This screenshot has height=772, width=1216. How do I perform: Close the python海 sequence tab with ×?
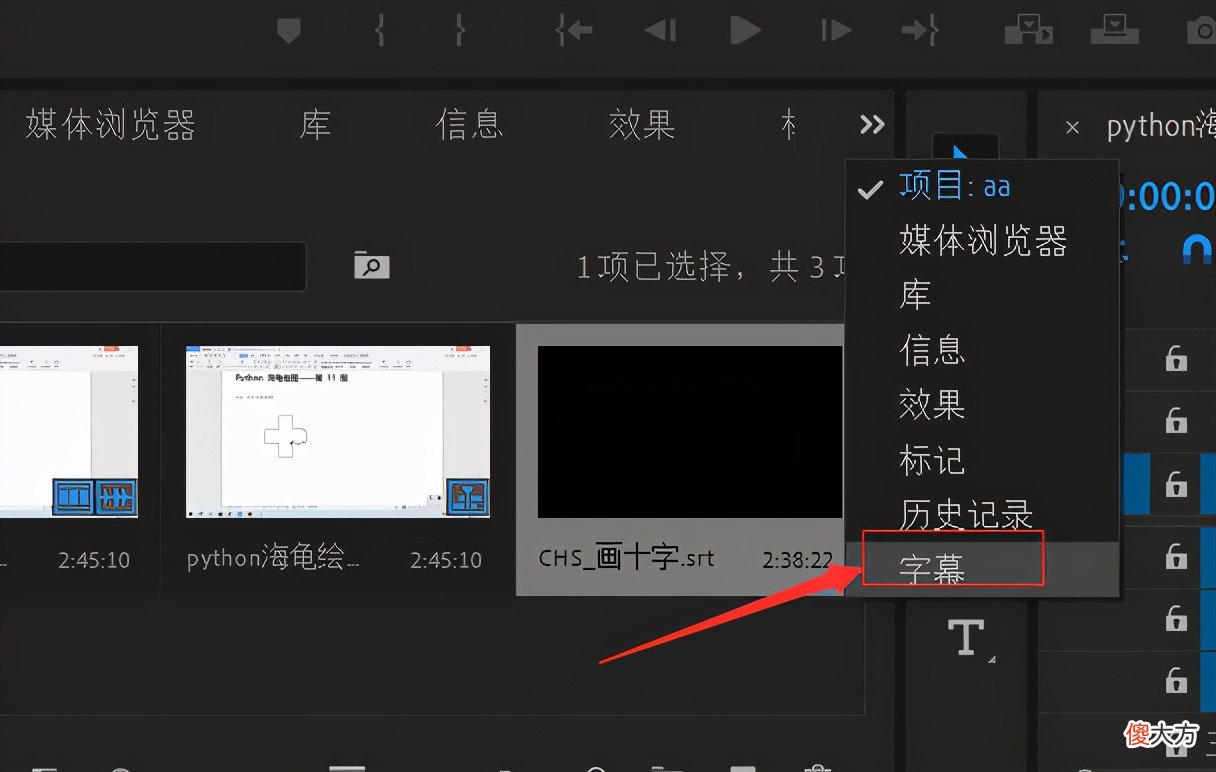click(x=1072, y=128)
